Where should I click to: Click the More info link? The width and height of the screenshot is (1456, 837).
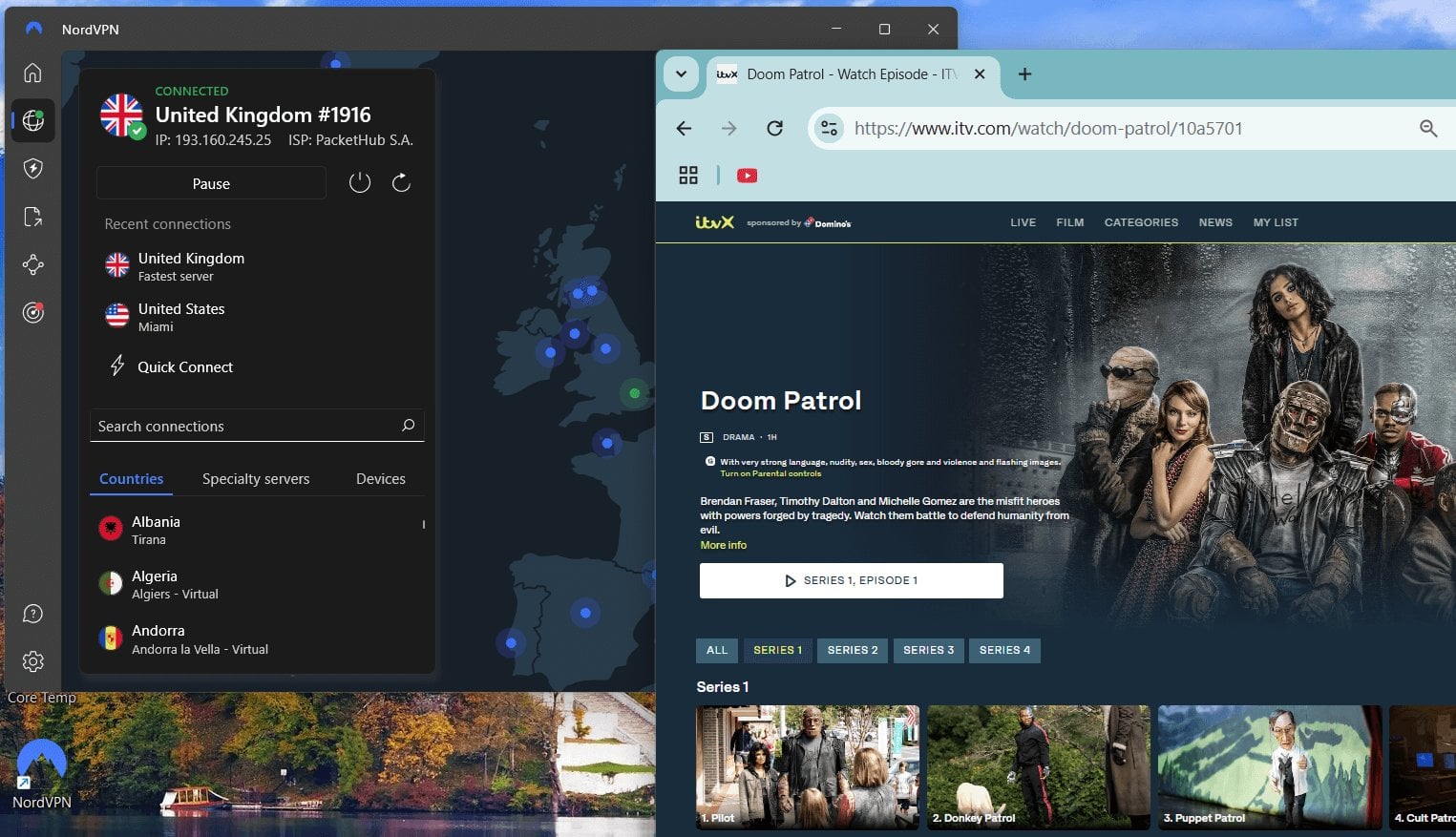click(723, 544)
